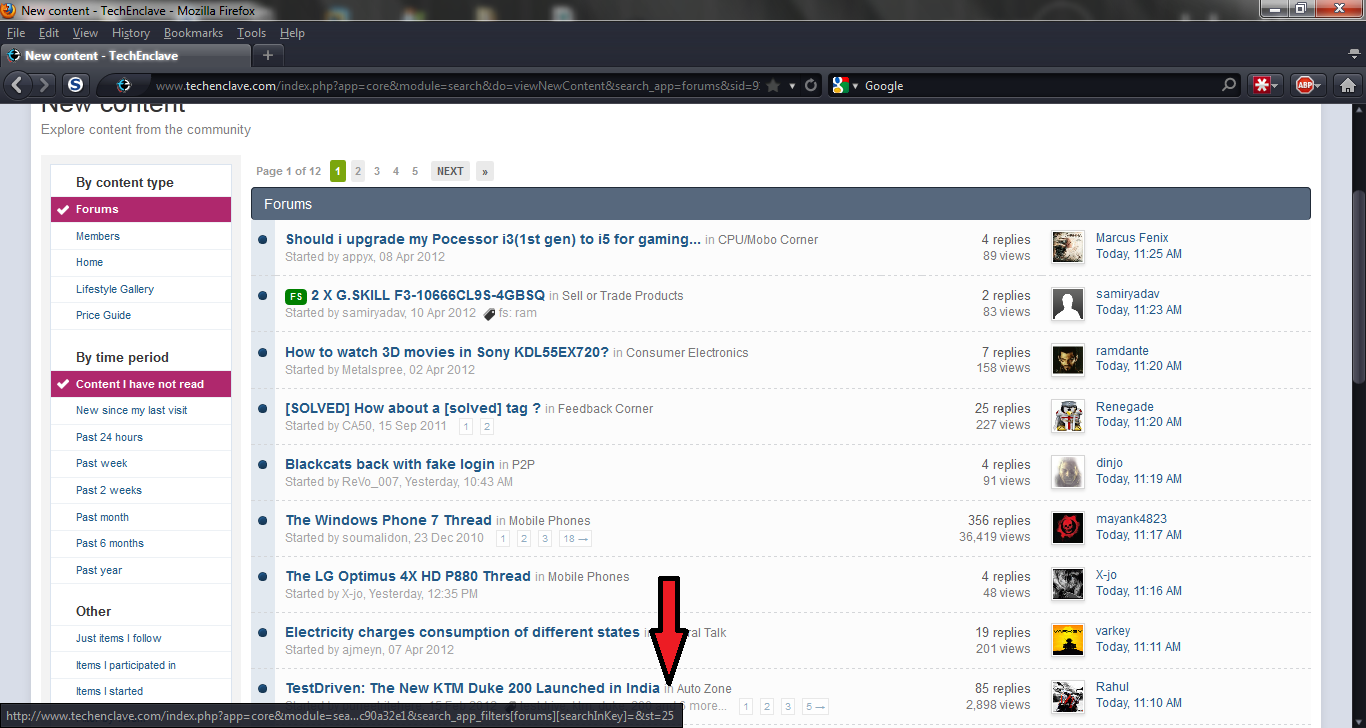Screen dimensions: 1366x728
Task: Click in the Google search input field
Action: click(x=1040, y=86)
